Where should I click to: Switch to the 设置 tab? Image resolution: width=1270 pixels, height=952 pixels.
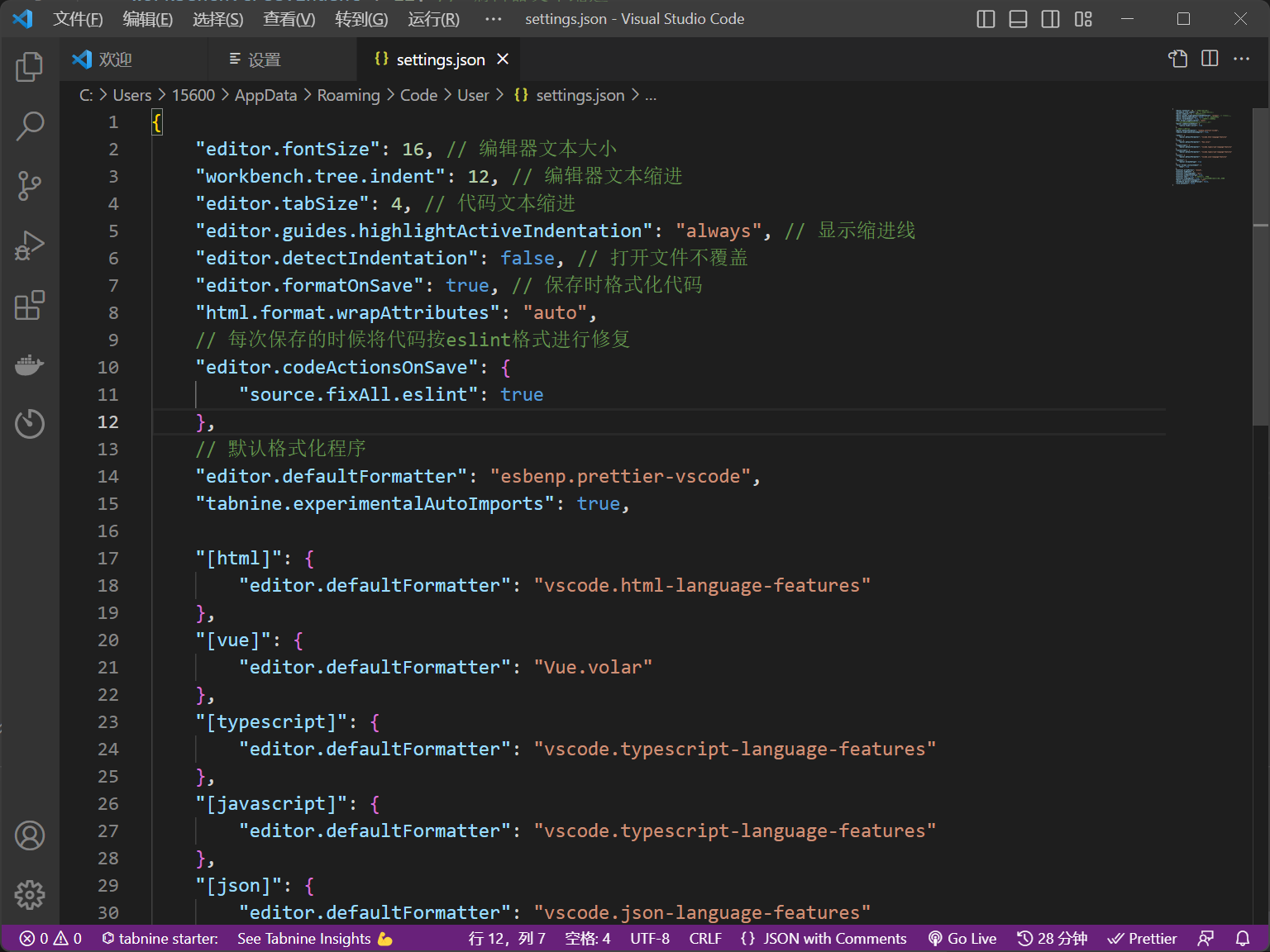click(x=264, y=59)
